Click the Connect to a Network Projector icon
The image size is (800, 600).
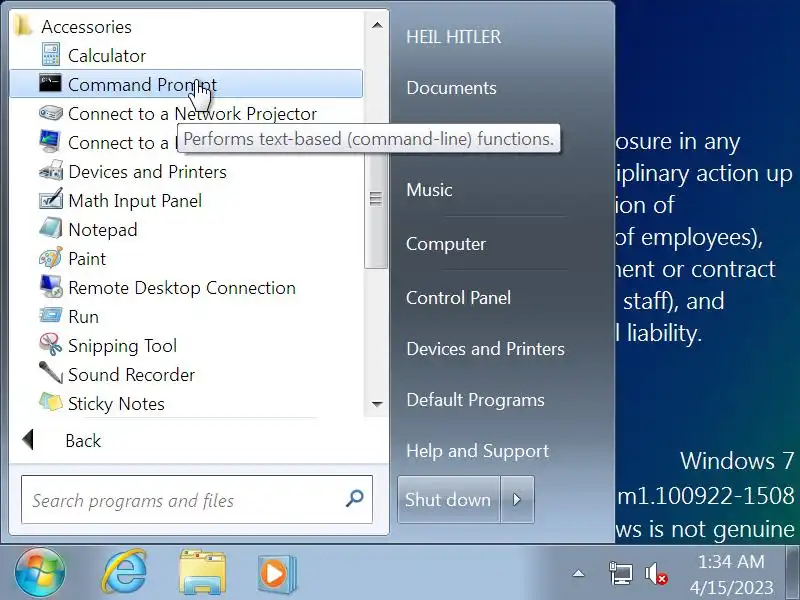pyautogui.click(x=51, y=113)
